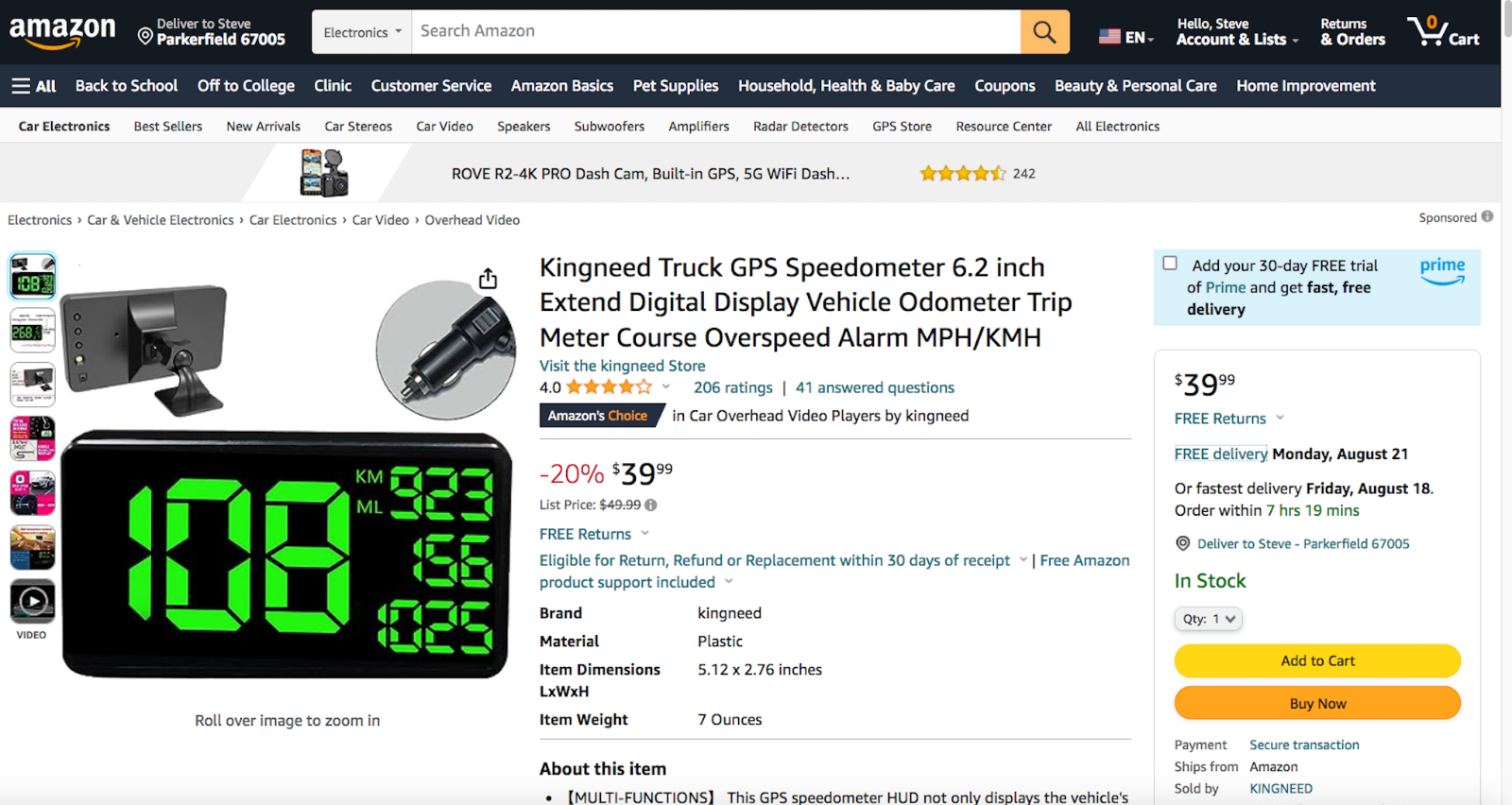The image size is (1512, 805).
Task: Play the product video thumbnail
Action: coord(32,602)
